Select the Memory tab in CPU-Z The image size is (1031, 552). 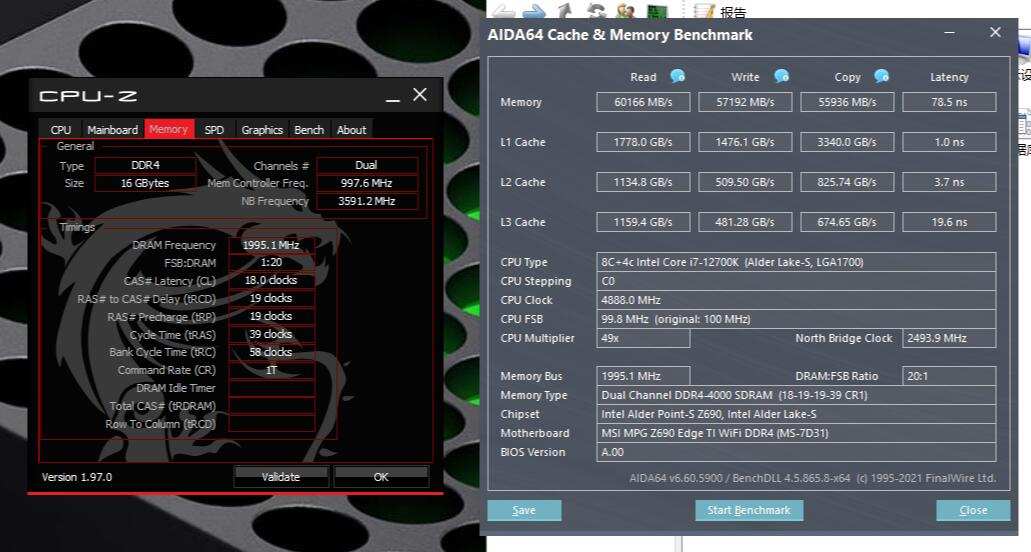pos(169,129)
